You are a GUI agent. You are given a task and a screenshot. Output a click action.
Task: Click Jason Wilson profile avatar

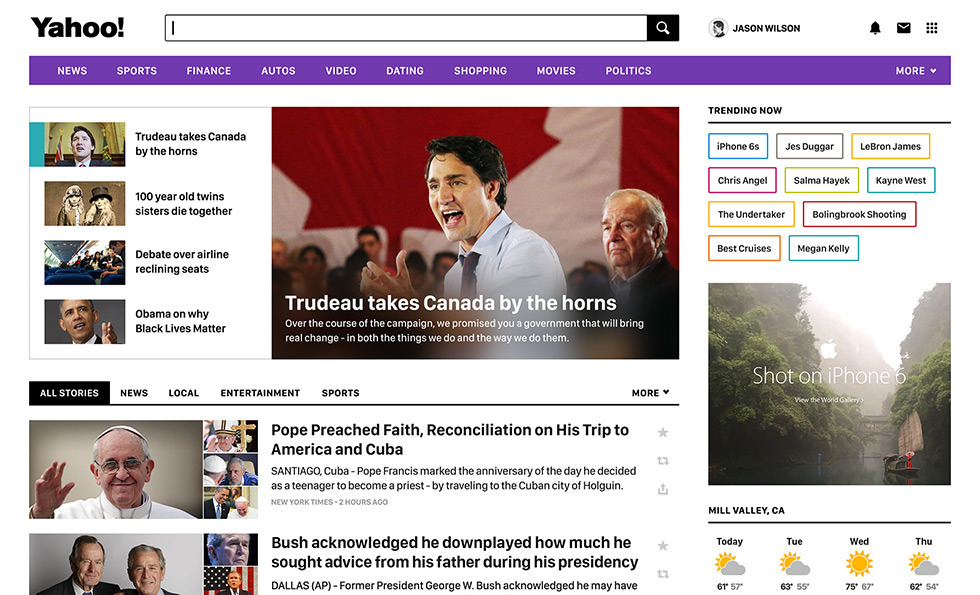[x=718, y=28]
